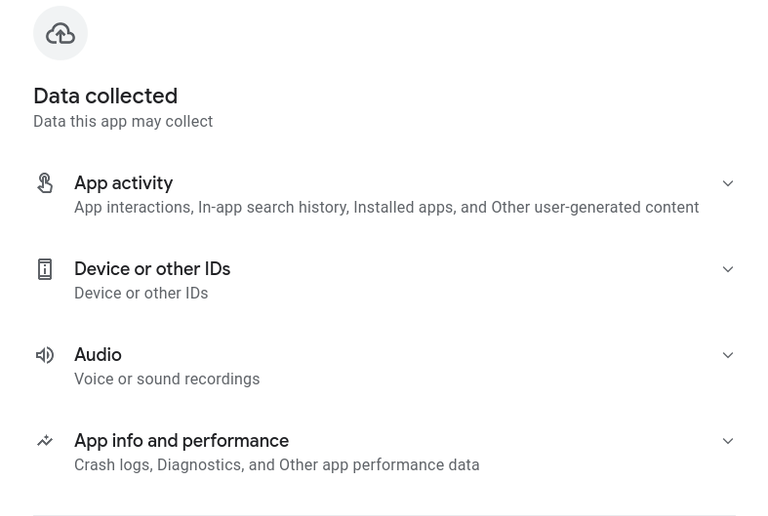Click the Crash logs and Diagnostics description
The width and height of the screenshot is (768, 516).
(277, 465)
